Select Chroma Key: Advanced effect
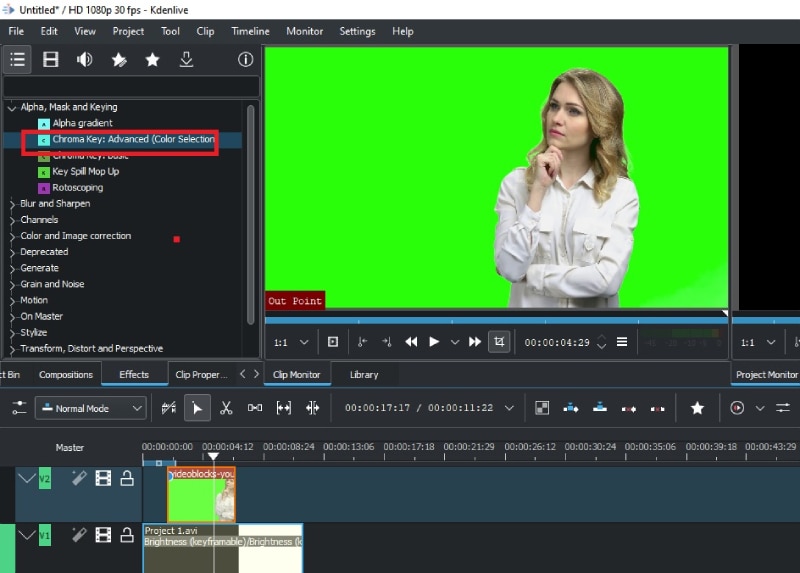Image resolution: width=800 pixels, height=573 pixels. pyautogui.click(x=133, y=139)
